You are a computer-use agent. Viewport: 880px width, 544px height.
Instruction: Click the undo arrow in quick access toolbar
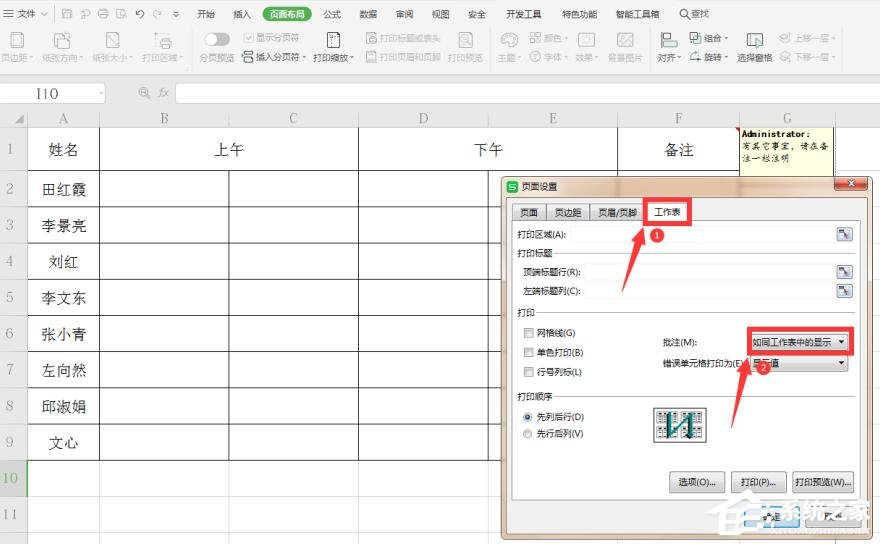coord(140,14)
